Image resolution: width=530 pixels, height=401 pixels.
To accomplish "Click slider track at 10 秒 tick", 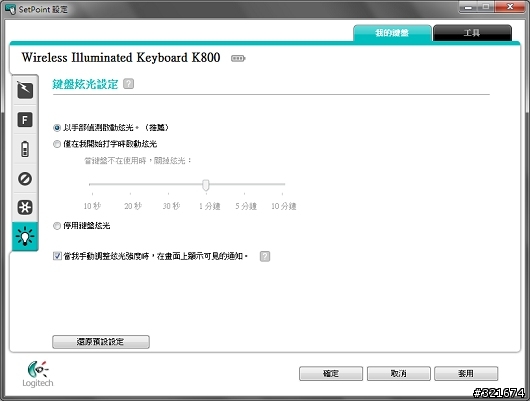I will point(92,184).
